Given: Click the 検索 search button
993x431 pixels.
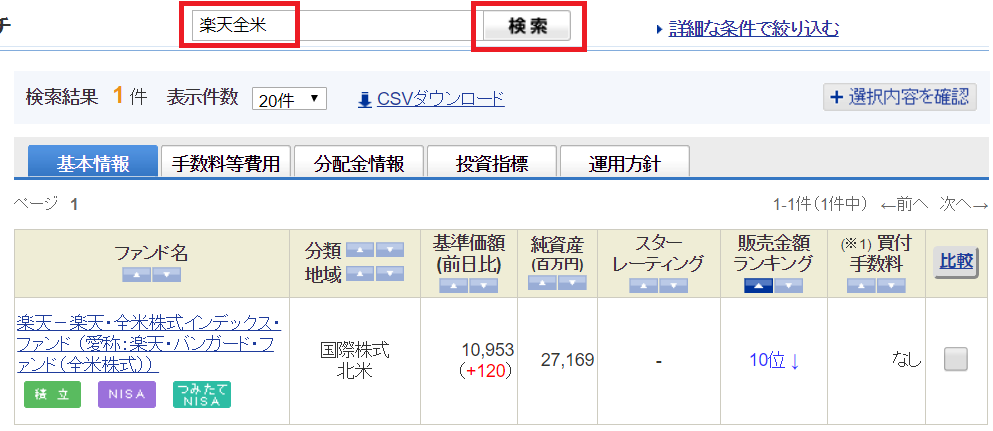Looking at the screenshot, I should 528,26.
